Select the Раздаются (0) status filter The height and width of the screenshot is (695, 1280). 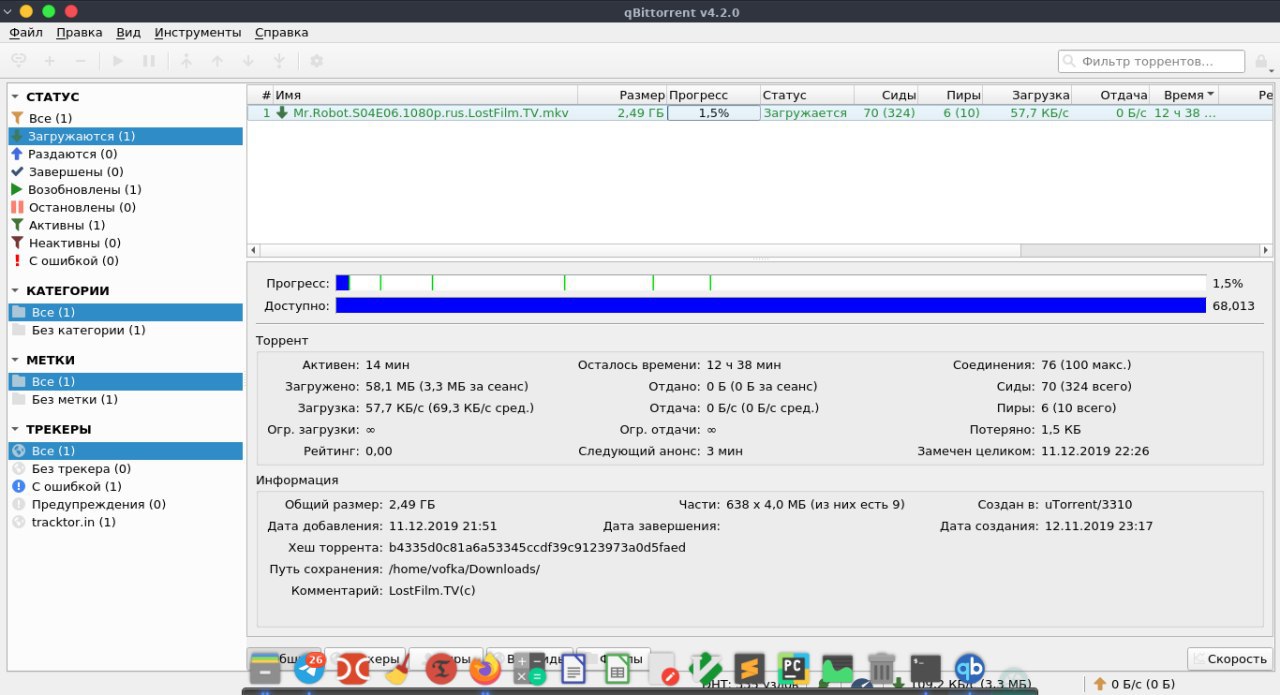coord(125,154)
